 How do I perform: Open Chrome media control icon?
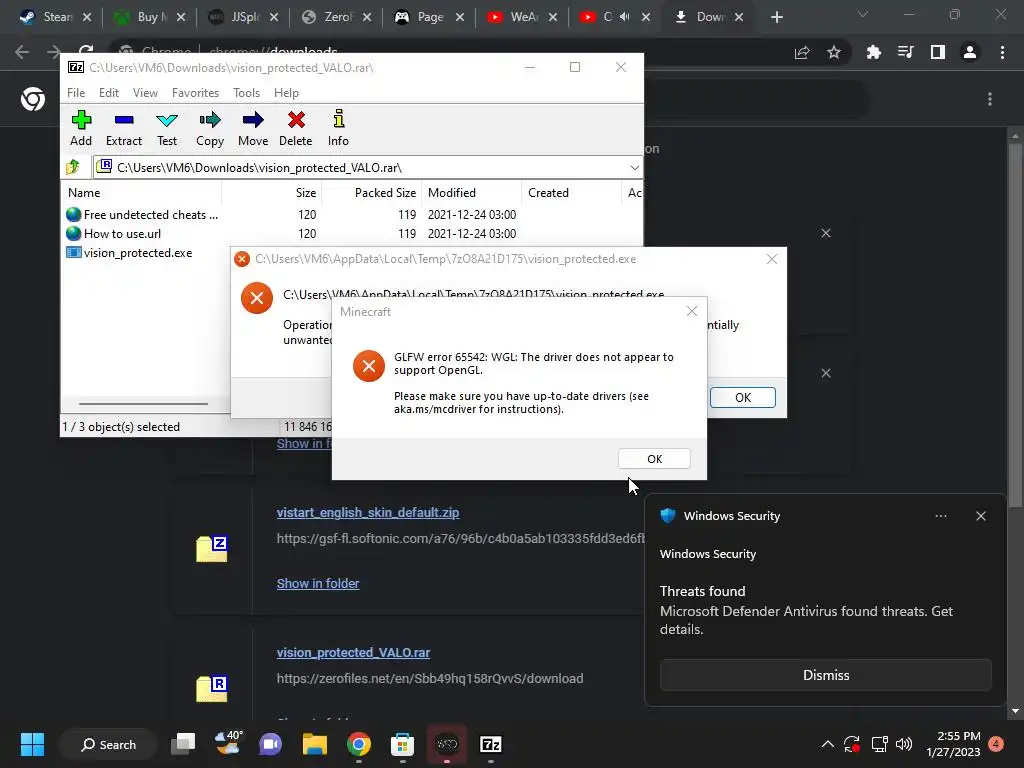(x=905, y=52)
